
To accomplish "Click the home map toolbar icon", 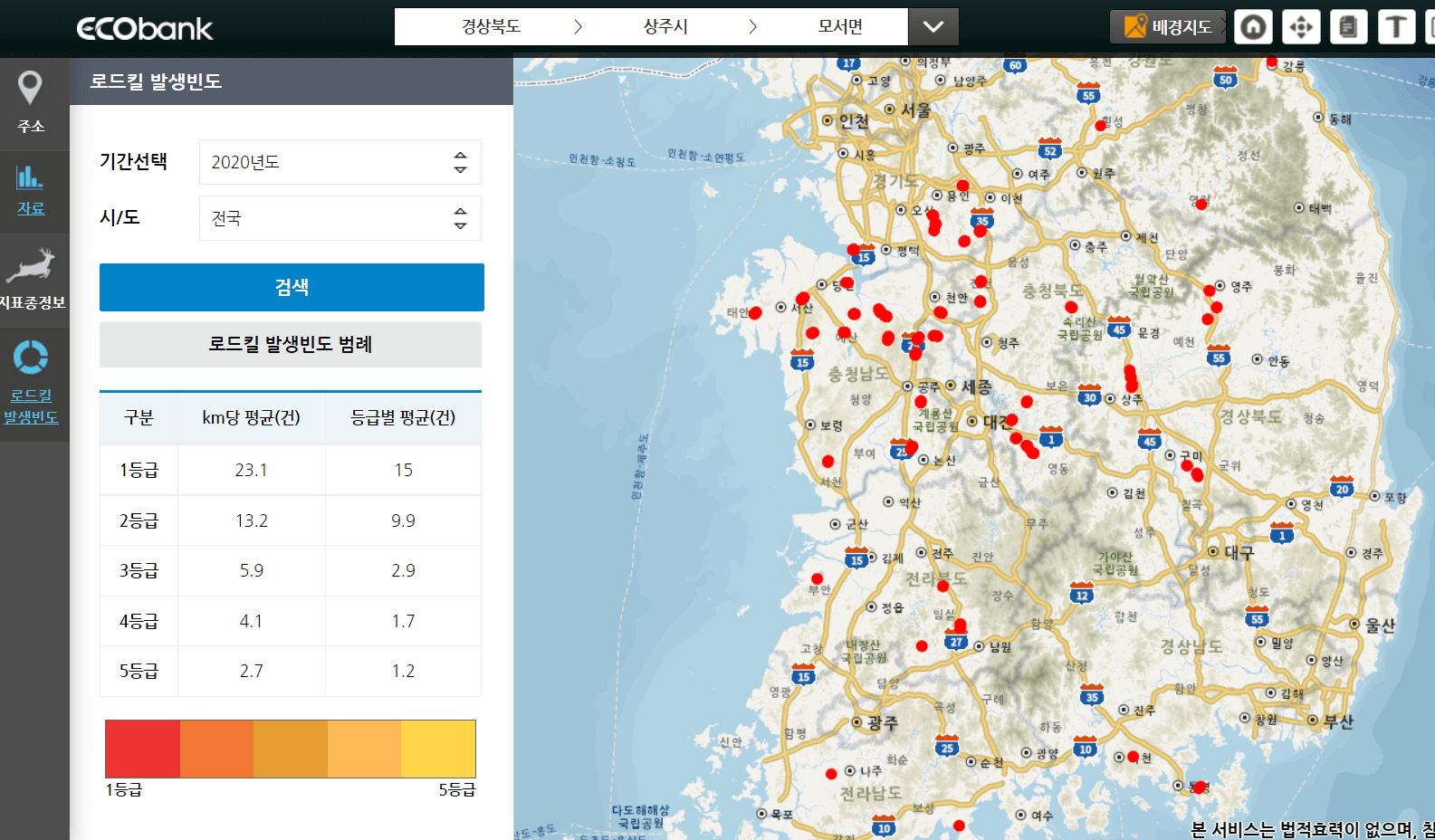I will tap(1253, 27).
